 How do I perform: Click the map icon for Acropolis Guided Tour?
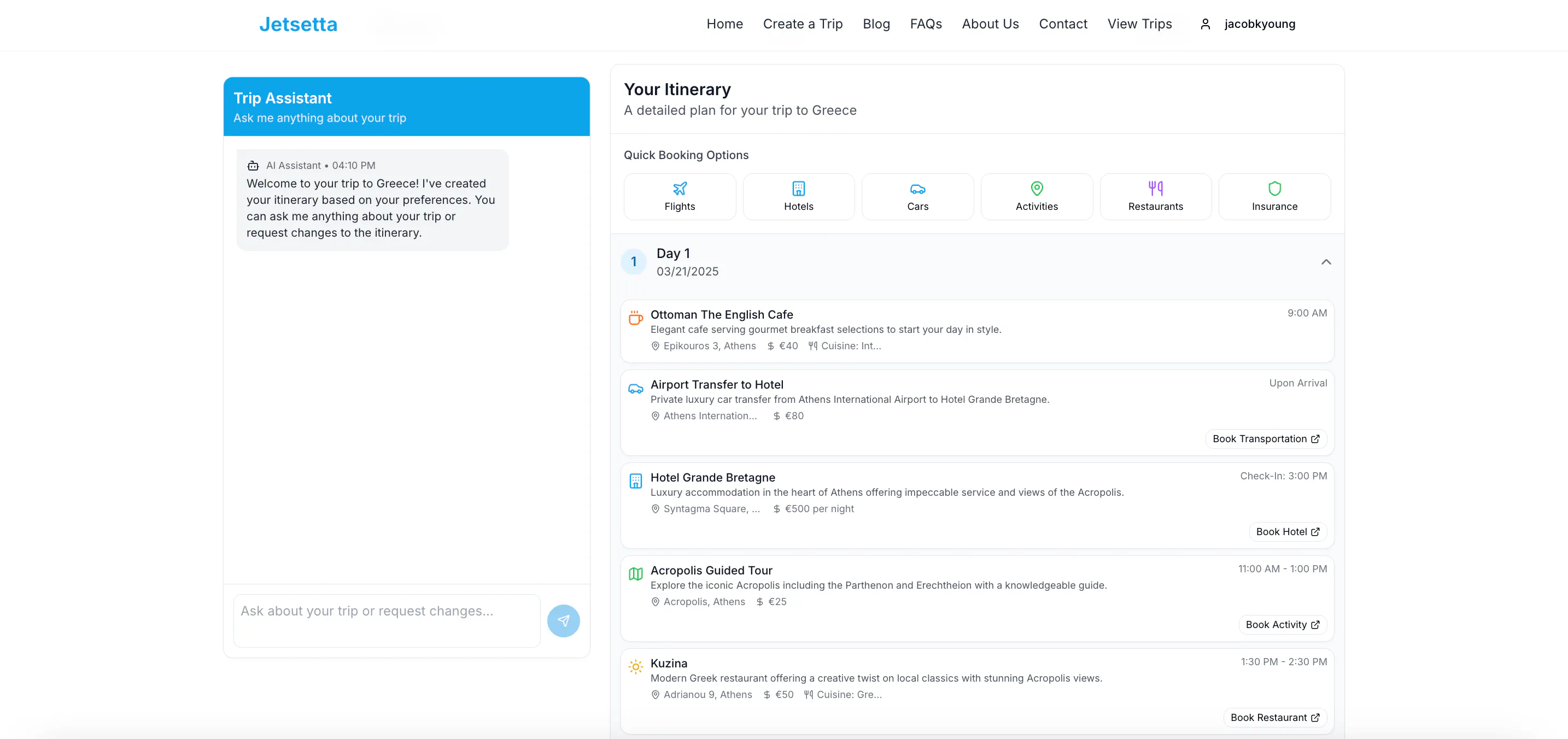click(x=635, y=573)
